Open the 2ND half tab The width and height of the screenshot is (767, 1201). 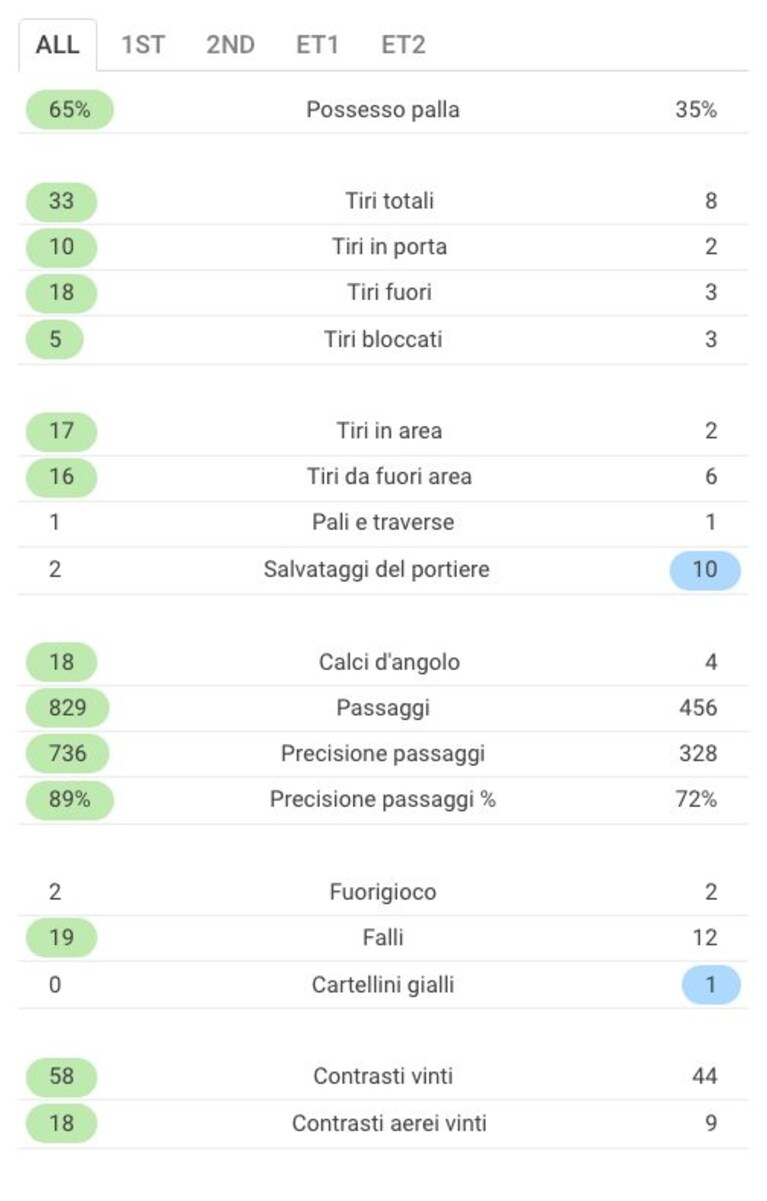pos(230,45)
